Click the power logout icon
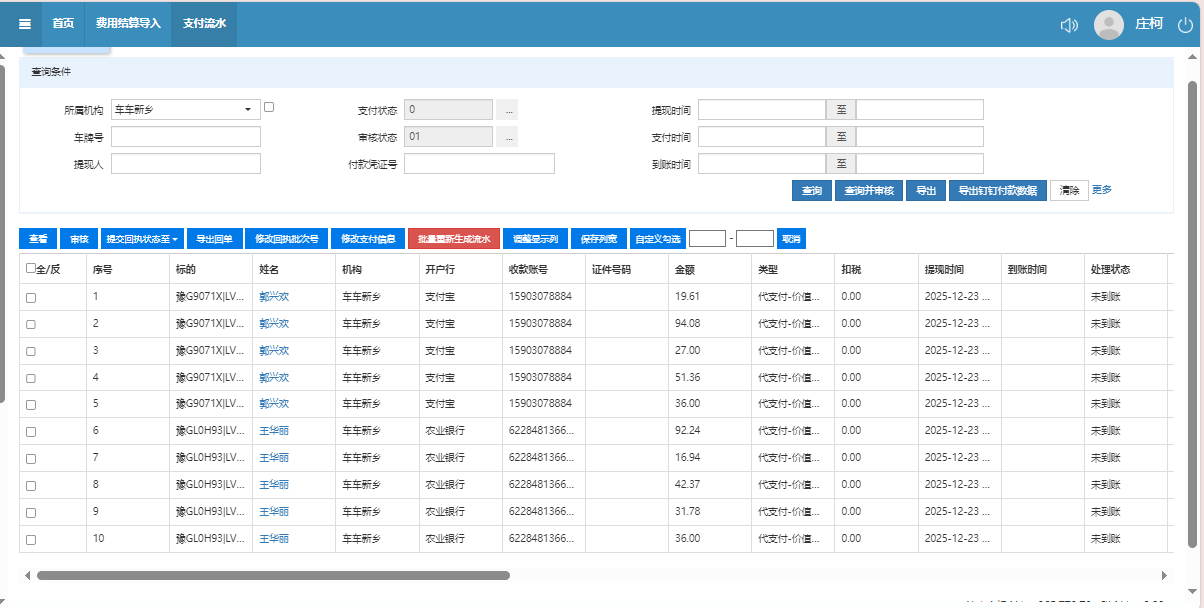Screen dimensions: 1204x608 1185,25
